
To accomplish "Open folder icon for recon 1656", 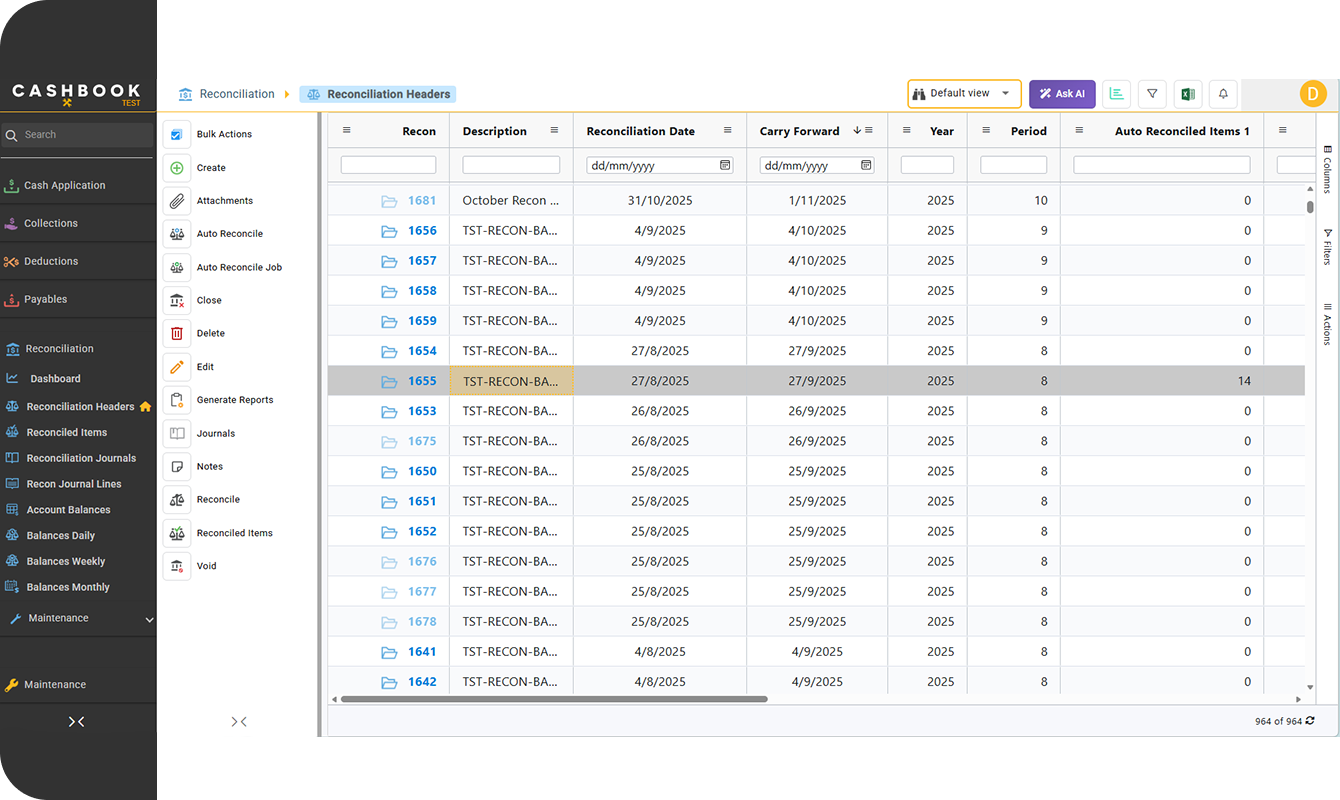I will click(x=389, y=231).
